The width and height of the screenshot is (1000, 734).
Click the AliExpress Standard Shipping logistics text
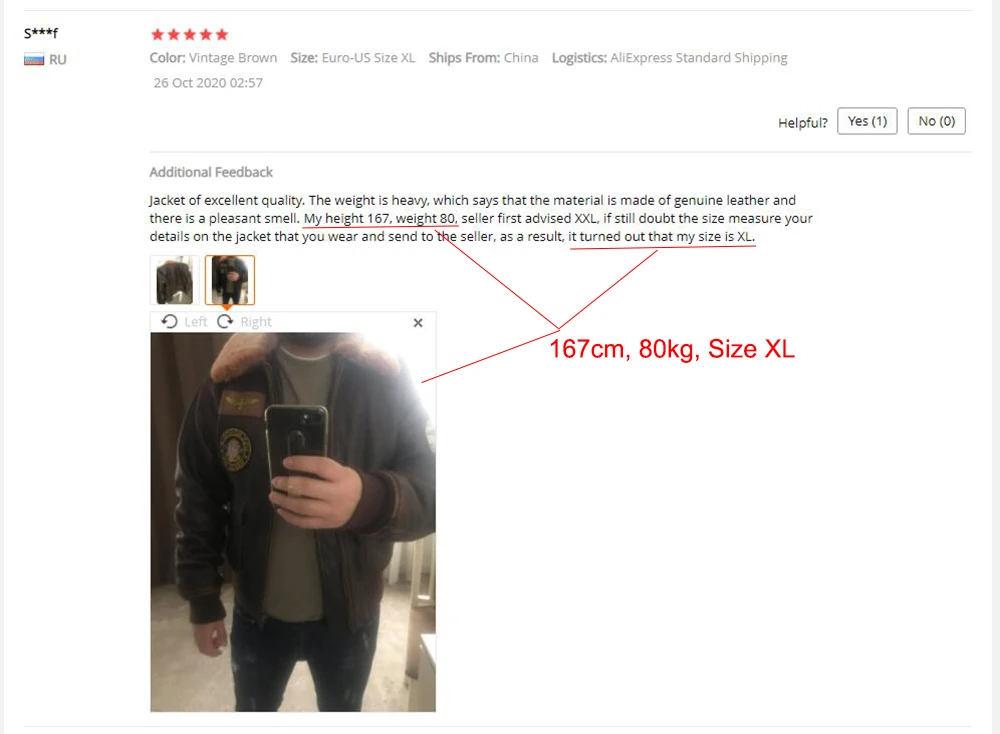click(x=698, y=58)
